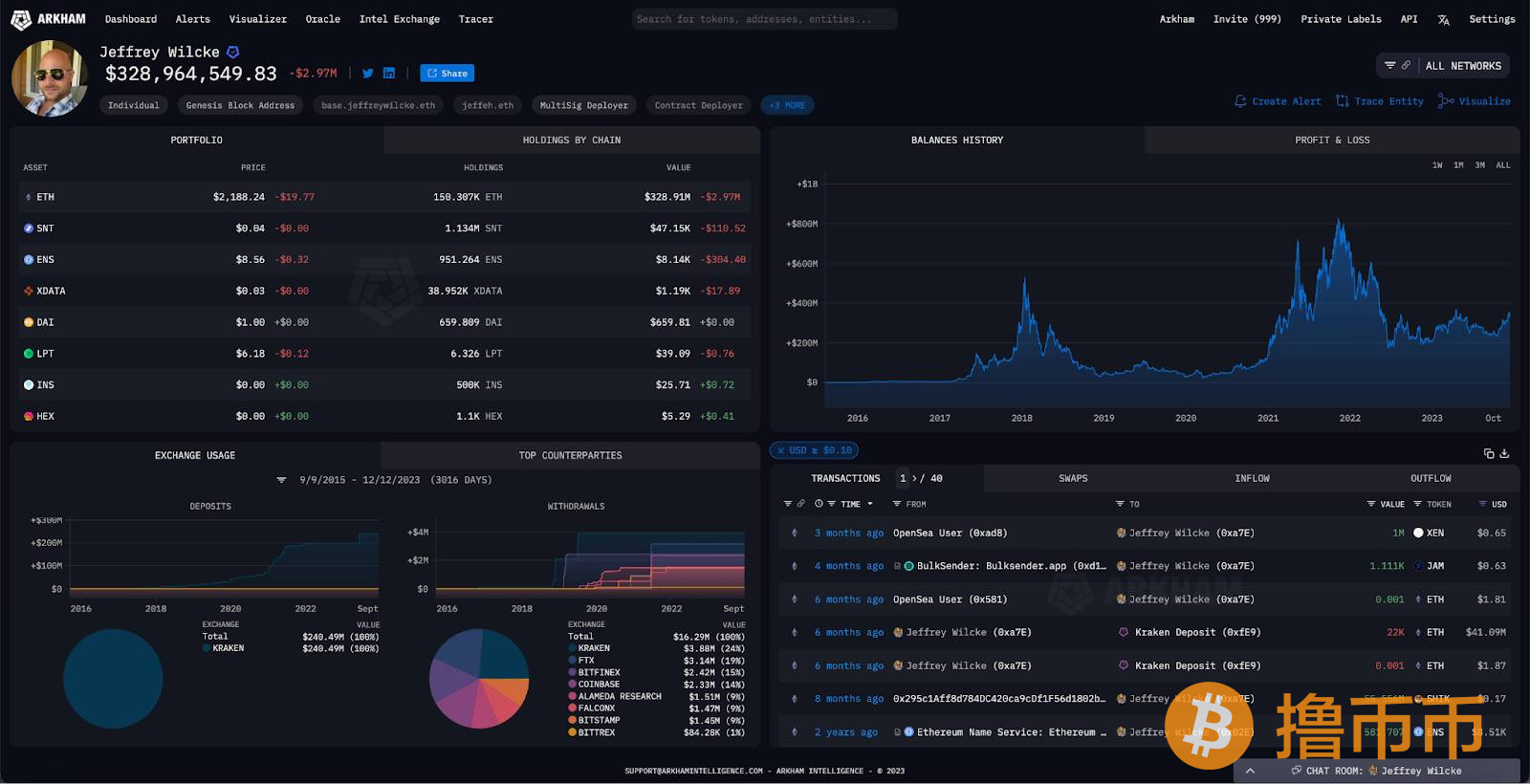Open the TO column filter icon

pos(1120,504)
